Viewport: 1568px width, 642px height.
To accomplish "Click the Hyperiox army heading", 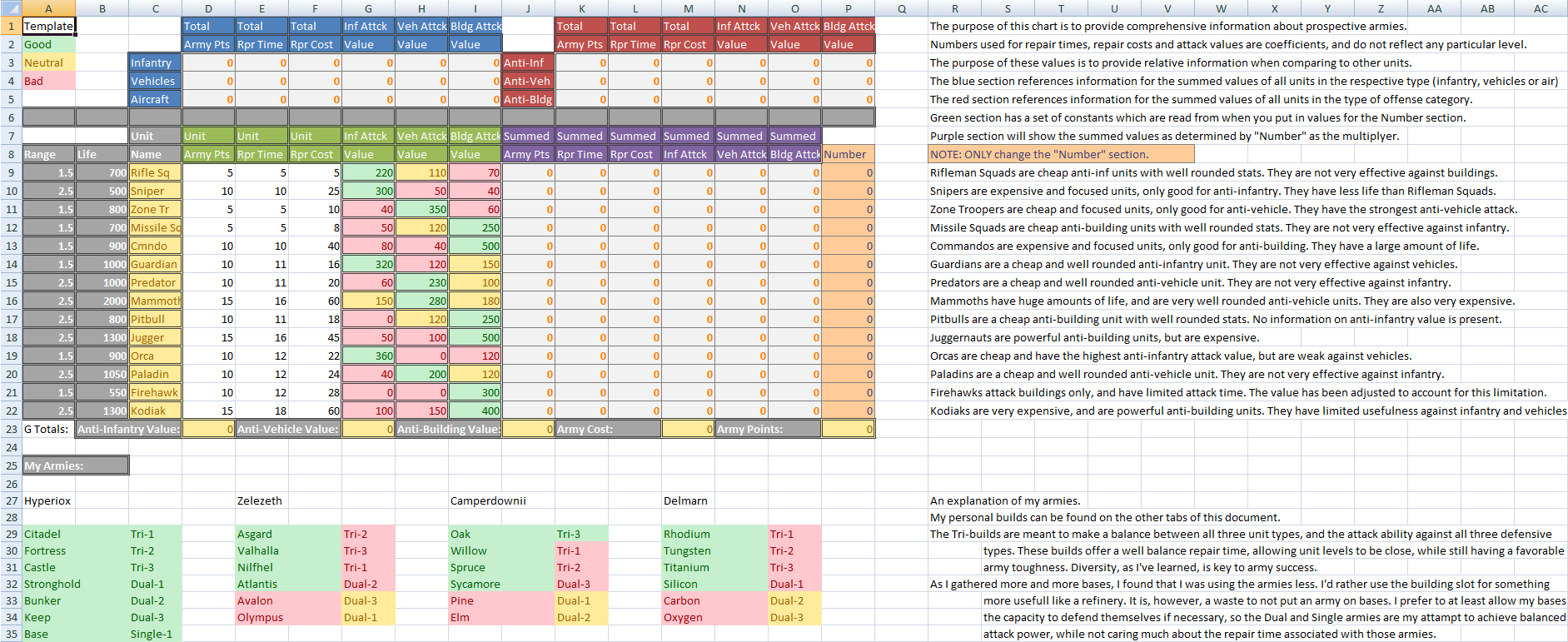I will (48, 500).
